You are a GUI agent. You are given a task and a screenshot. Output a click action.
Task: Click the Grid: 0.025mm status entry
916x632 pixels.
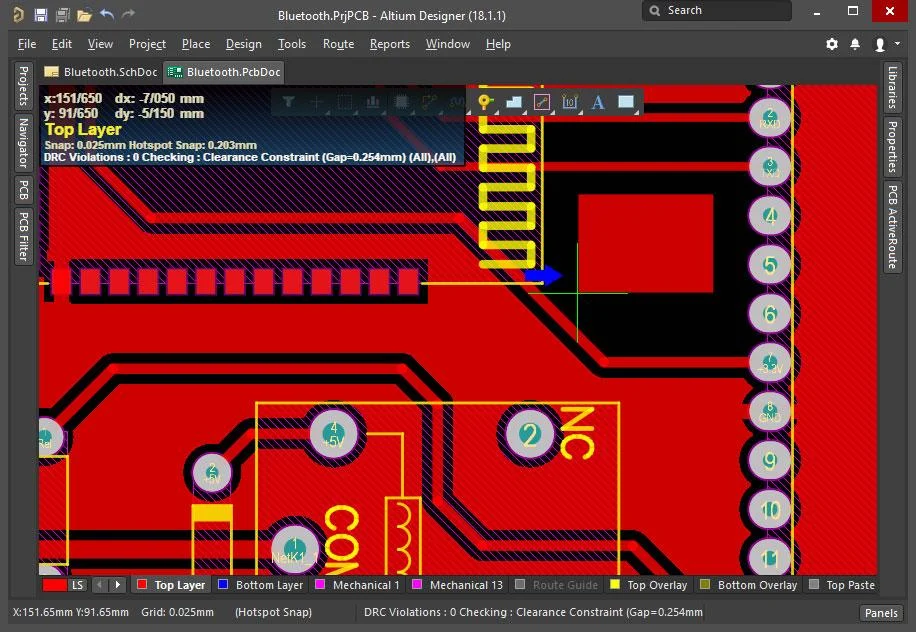pos(177,612)
